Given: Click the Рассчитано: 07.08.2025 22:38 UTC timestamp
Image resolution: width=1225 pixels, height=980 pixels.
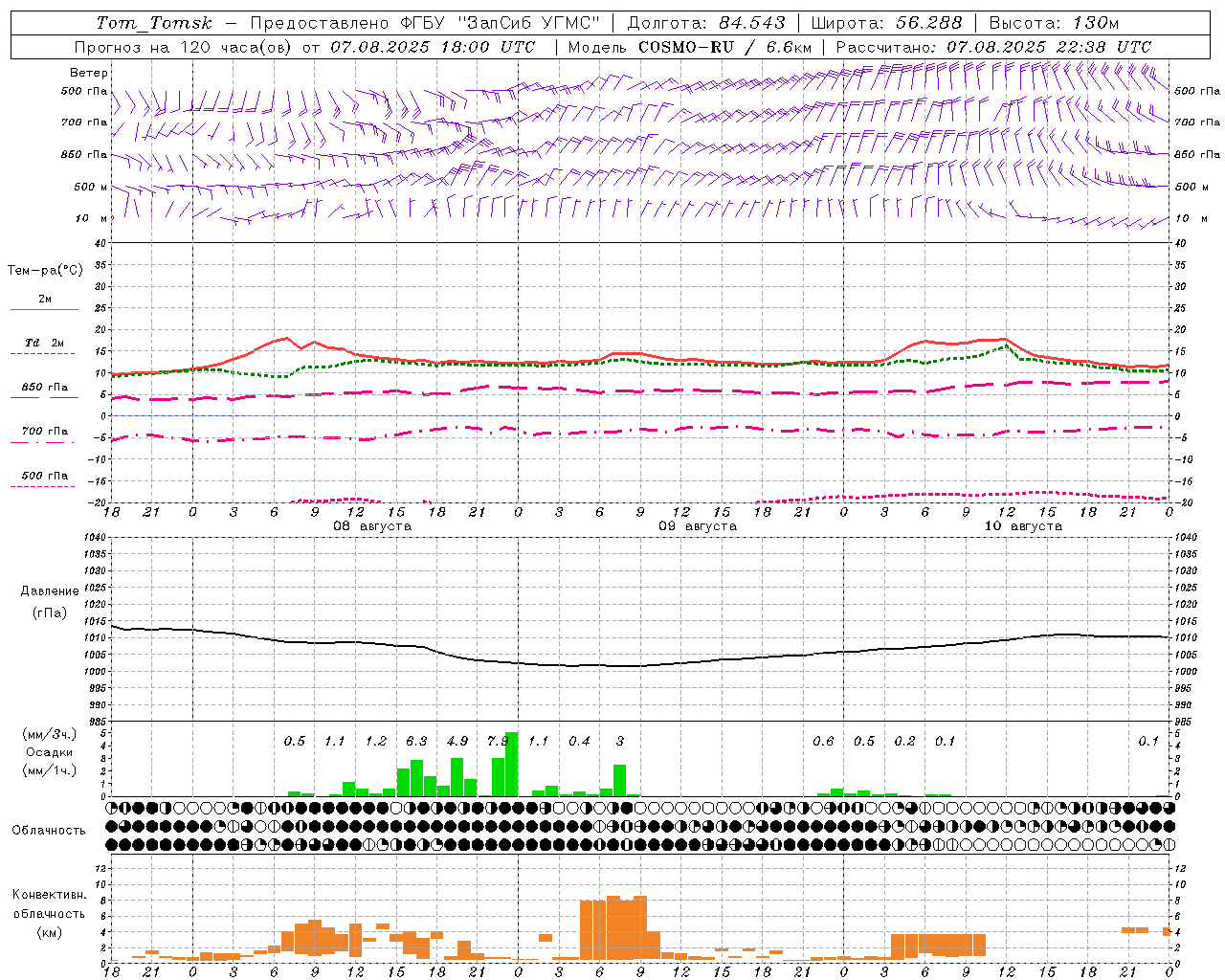Looking at the screenshot, I should click(993, 47).
